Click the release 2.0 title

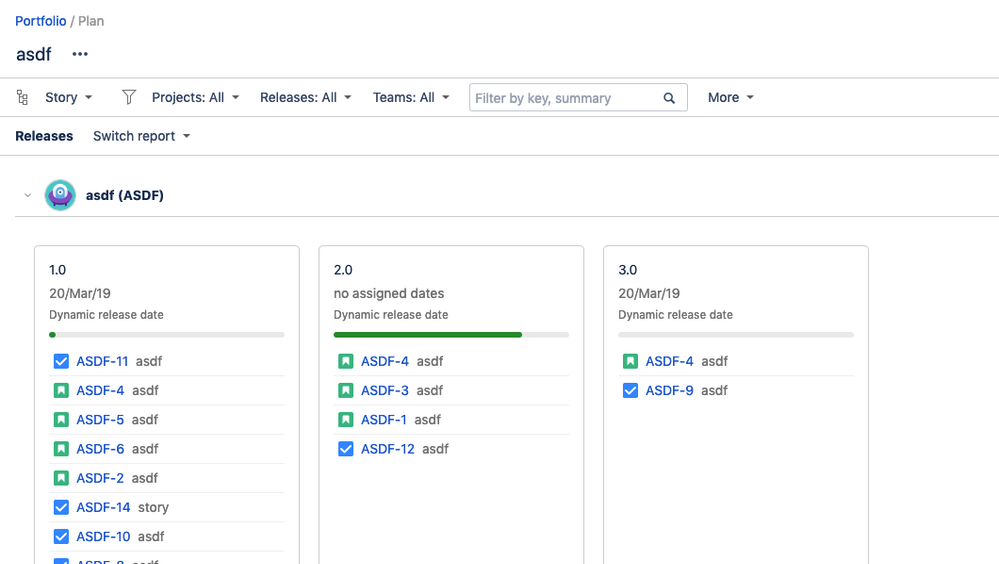coord(343,270)
